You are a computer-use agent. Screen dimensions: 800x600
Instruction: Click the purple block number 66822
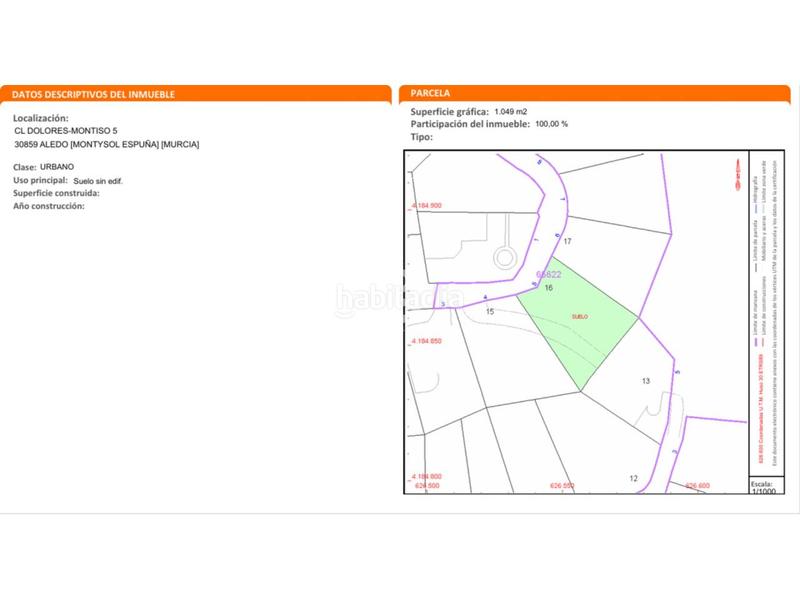549,275
